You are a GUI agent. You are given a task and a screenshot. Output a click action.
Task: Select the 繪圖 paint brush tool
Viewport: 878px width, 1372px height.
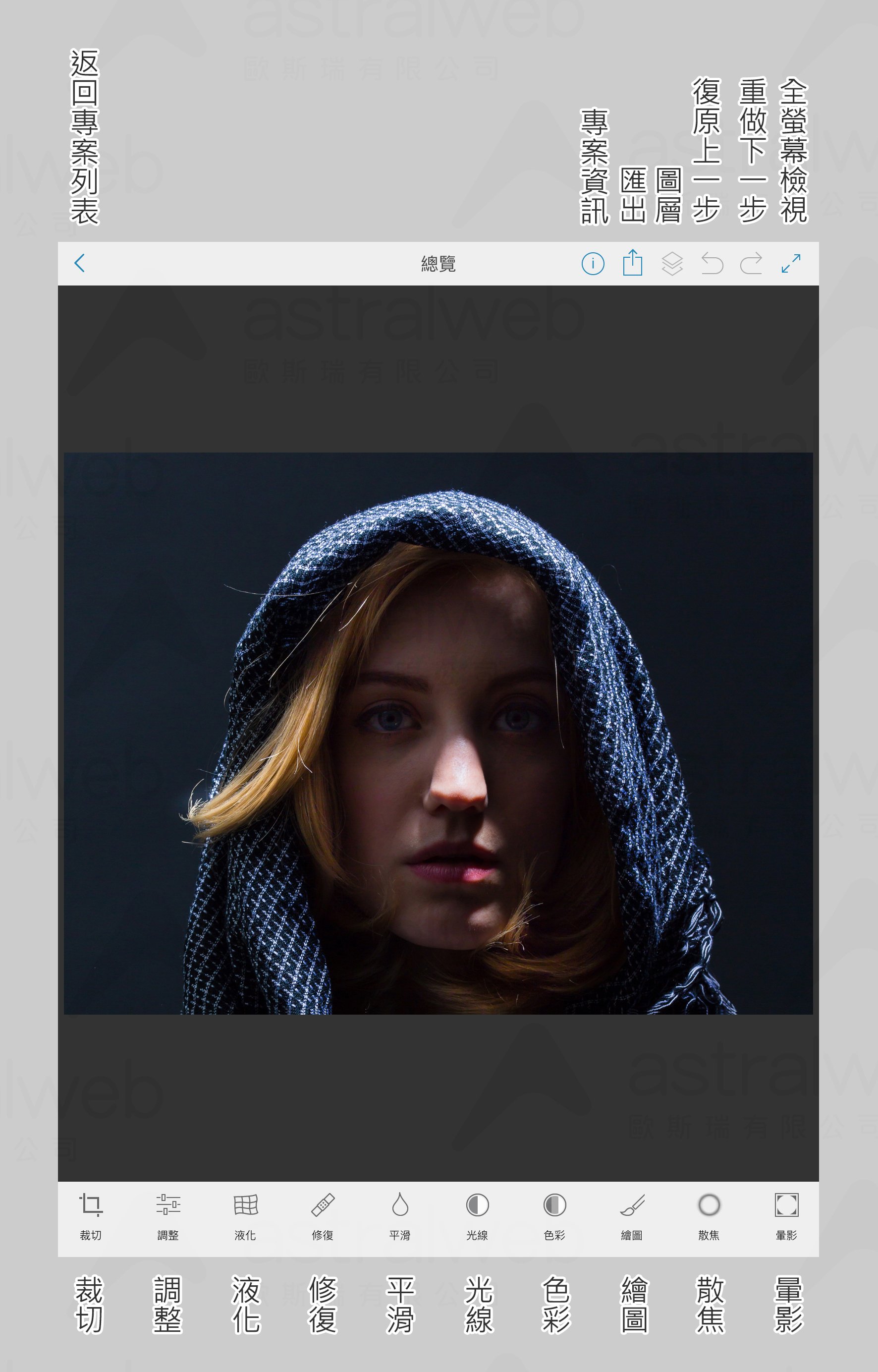(632, 1217)
